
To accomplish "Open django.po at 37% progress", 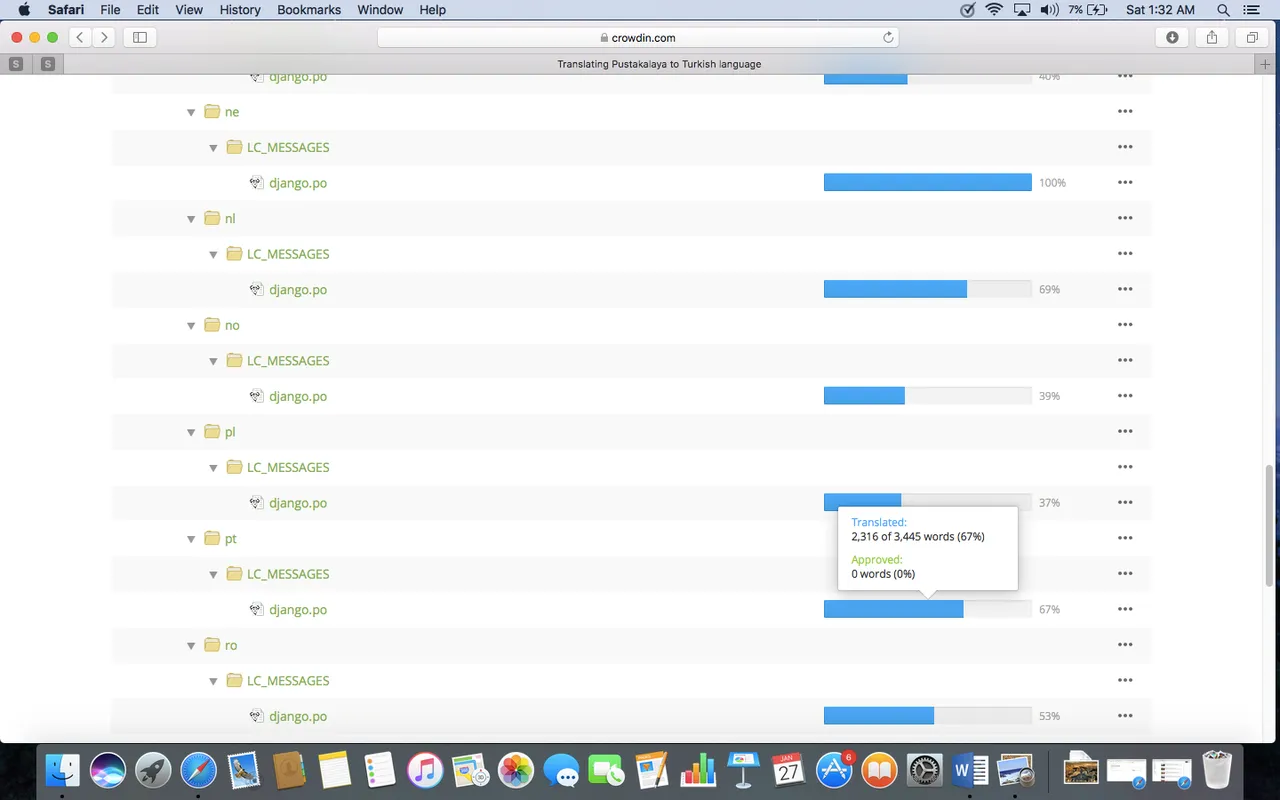I will 298,503.
